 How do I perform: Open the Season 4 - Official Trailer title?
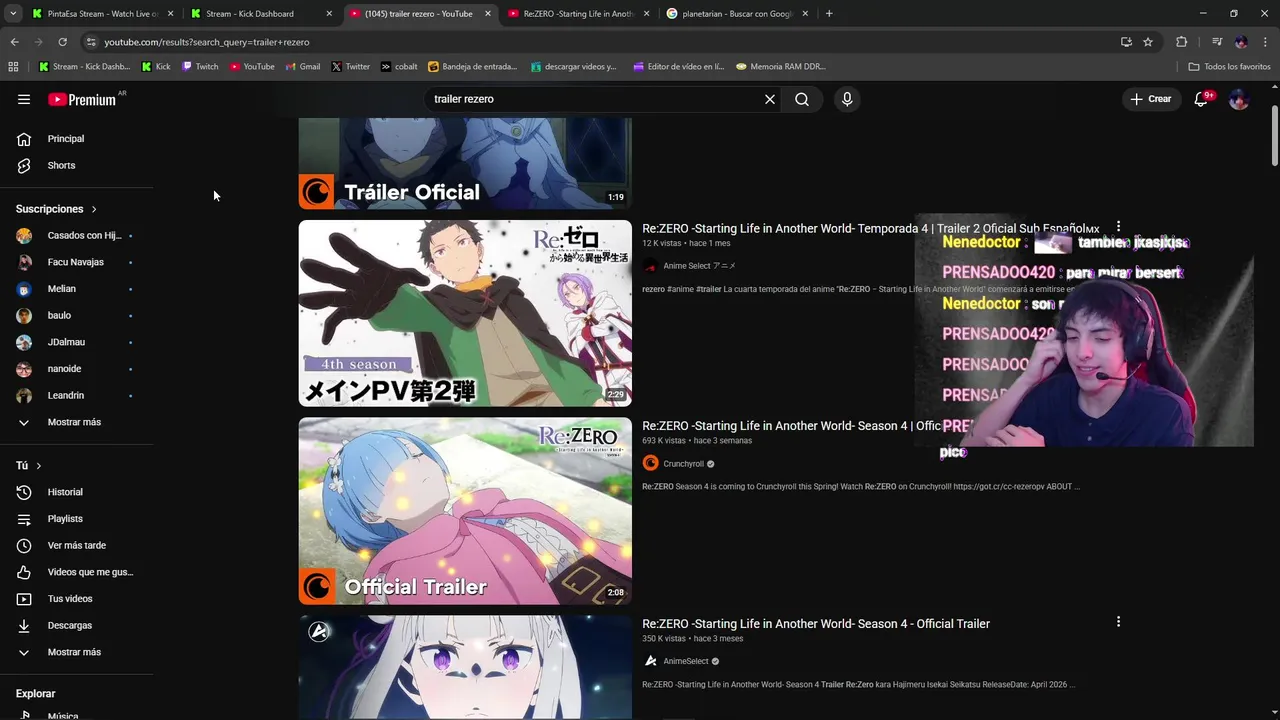816,623
